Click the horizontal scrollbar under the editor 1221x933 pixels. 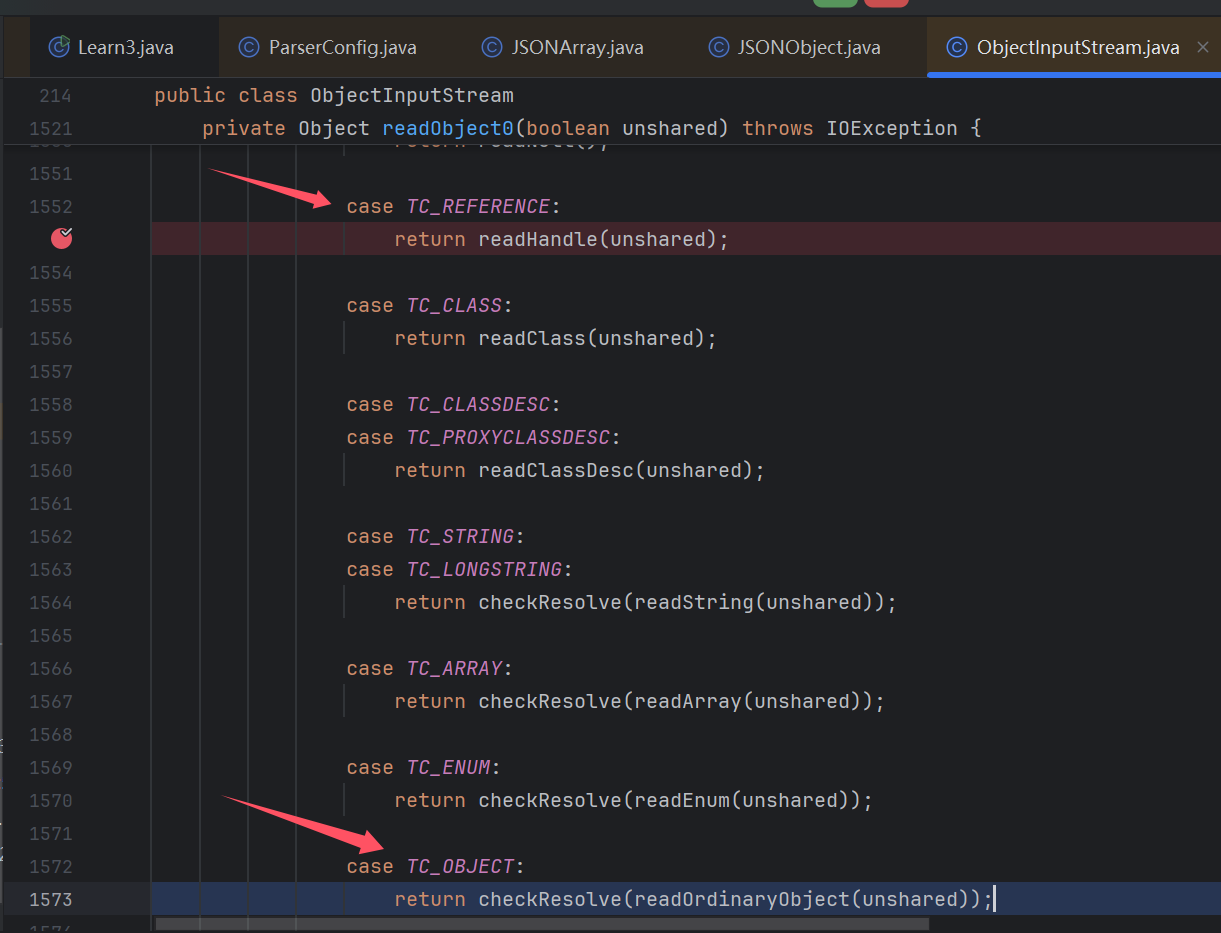(542, 923)
